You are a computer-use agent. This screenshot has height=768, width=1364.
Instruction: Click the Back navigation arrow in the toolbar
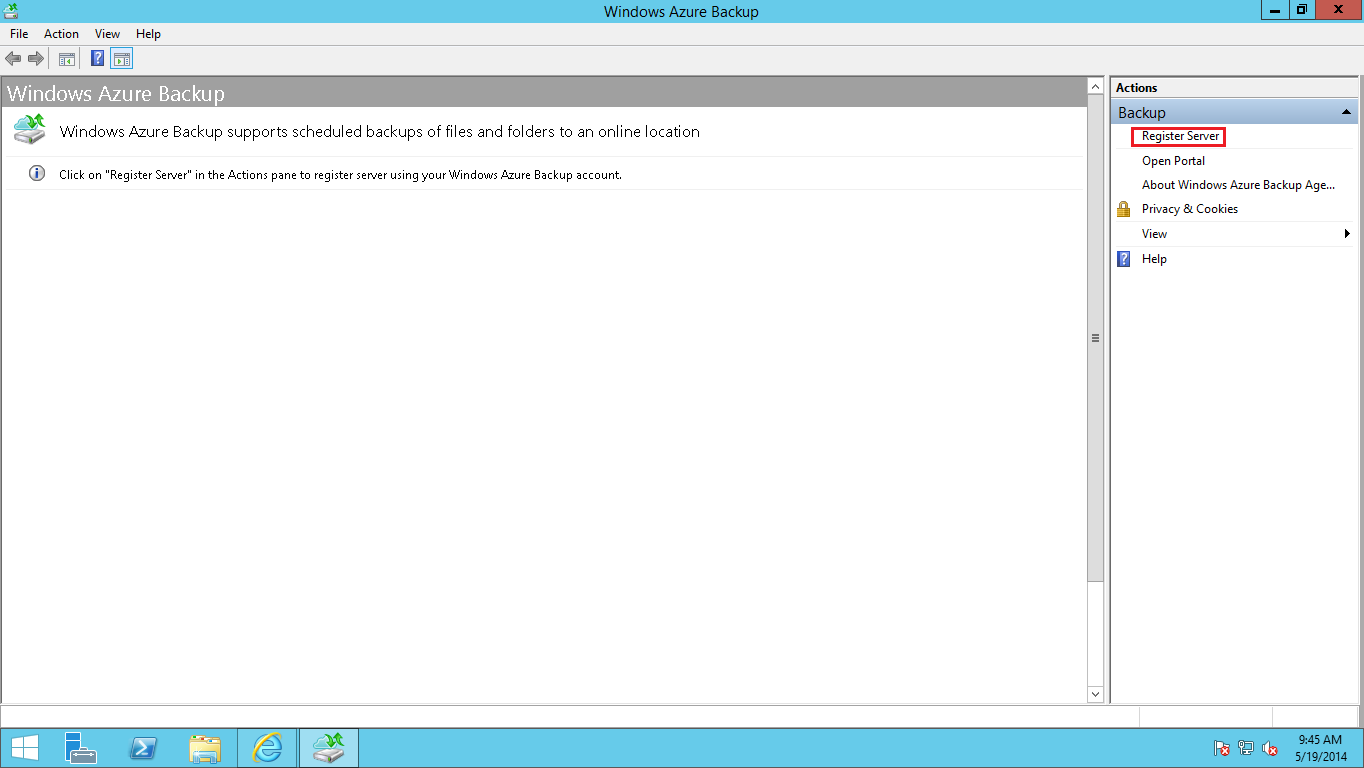[13, 58]
